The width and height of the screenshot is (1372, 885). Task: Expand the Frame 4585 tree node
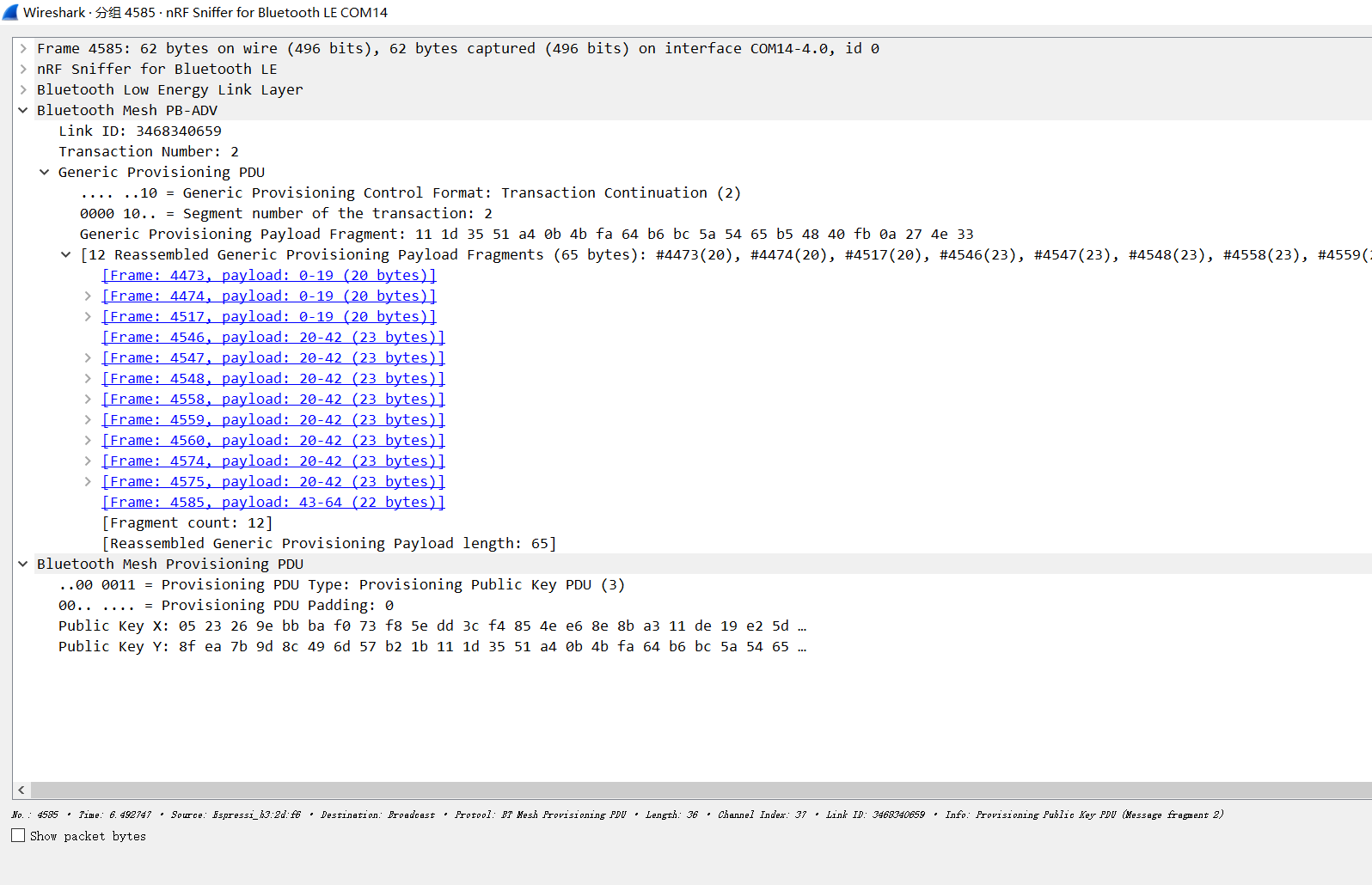click(x=23, y=49)
